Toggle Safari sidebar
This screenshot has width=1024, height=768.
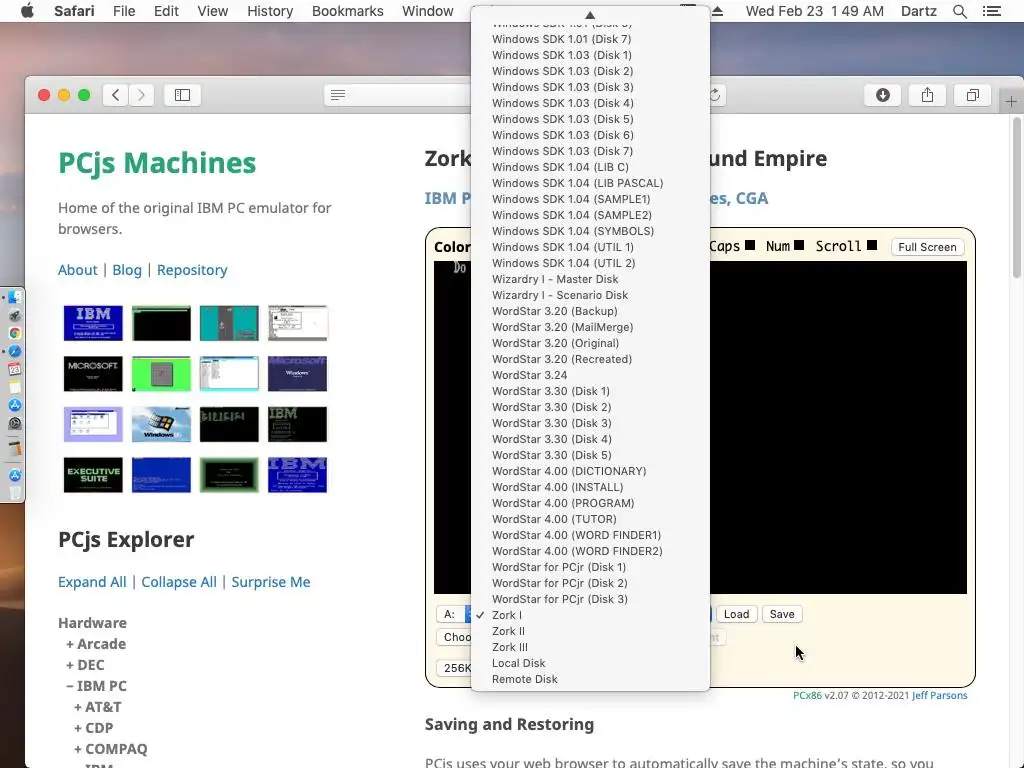[x=182, y=95]
